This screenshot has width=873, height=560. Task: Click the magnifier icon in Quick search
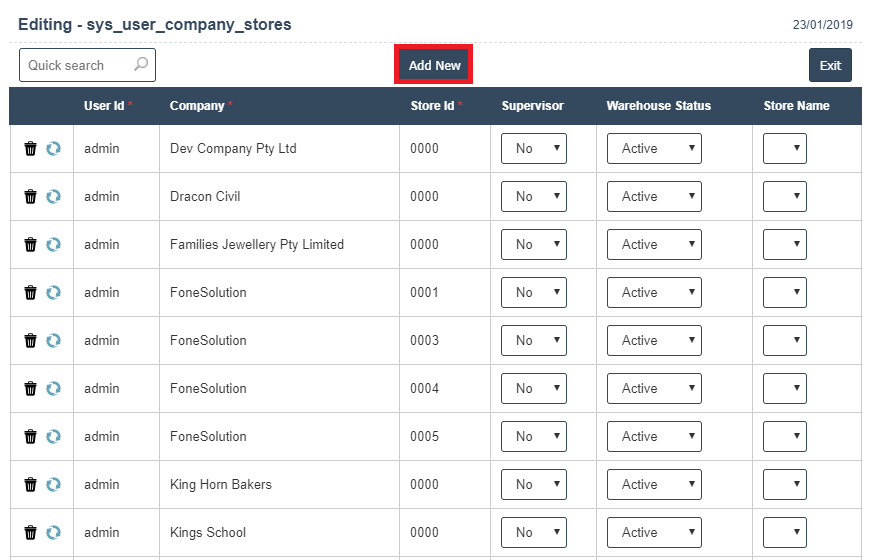141,65
